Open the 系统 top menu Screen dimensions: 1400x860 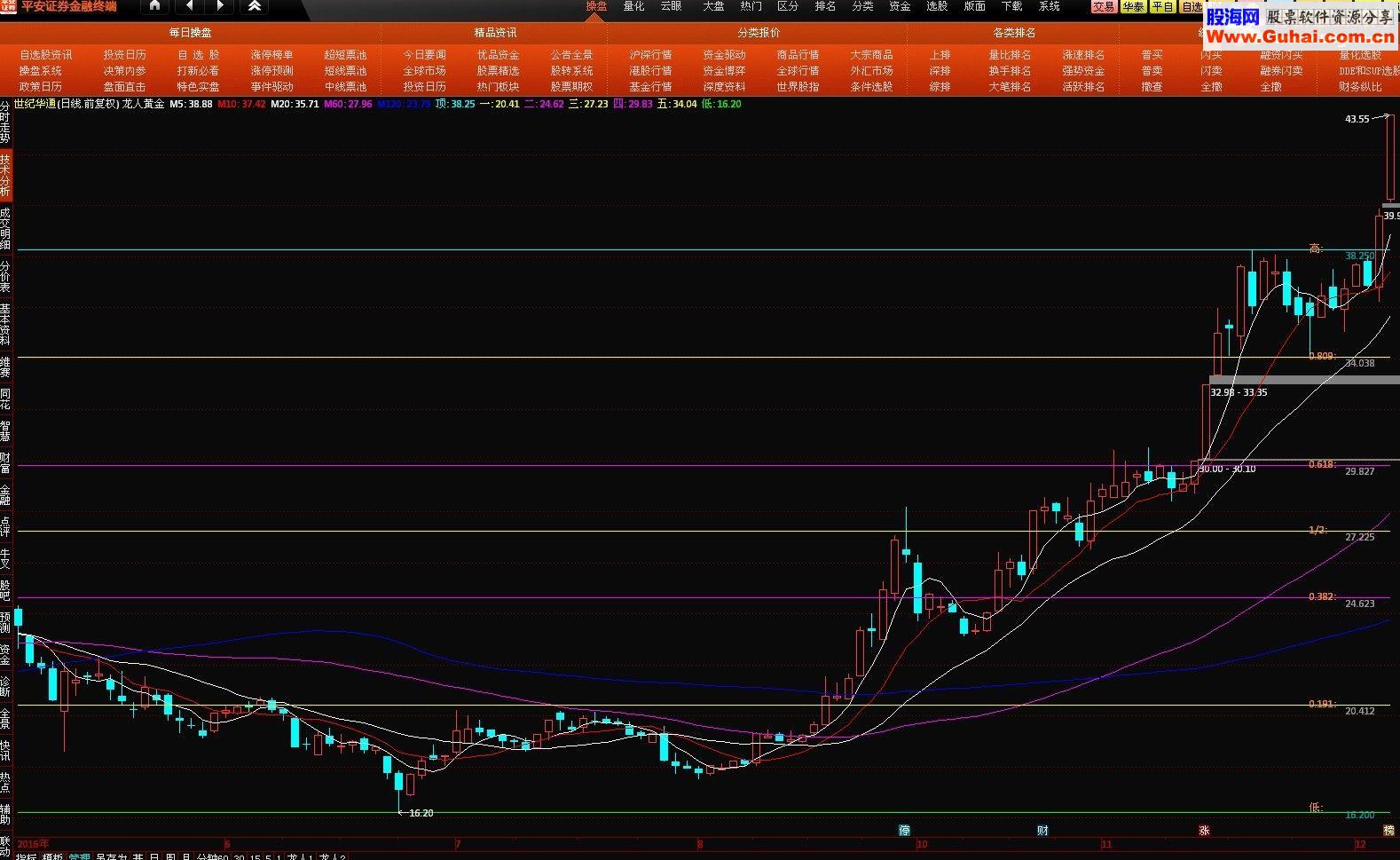point(1050,6)
